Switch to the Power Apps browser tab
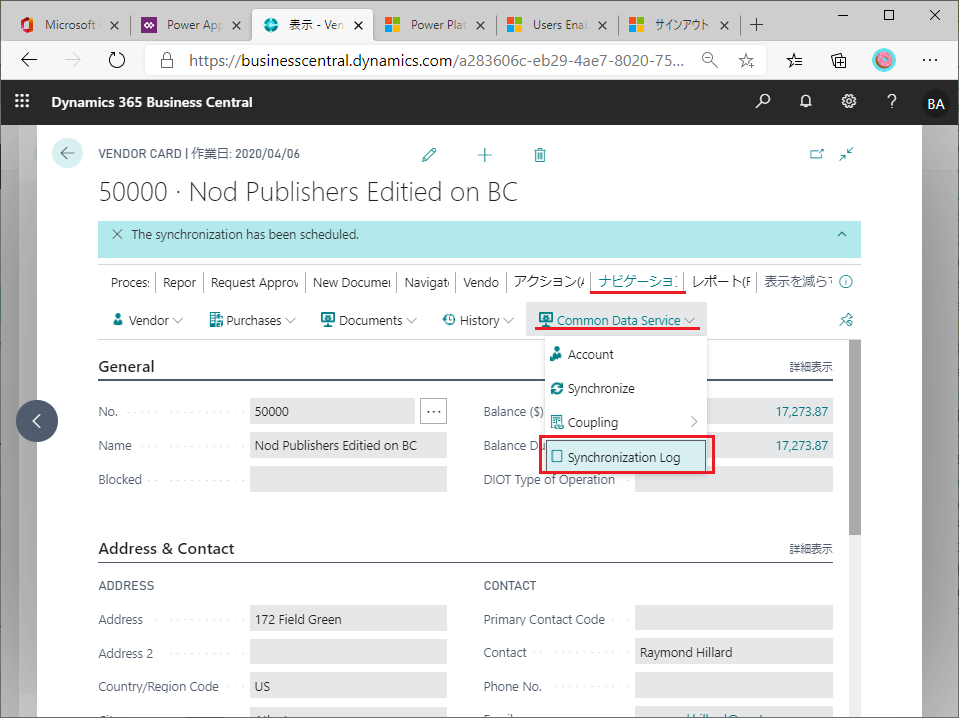This screenshot has height=718, width=959. tap(192, 24)
